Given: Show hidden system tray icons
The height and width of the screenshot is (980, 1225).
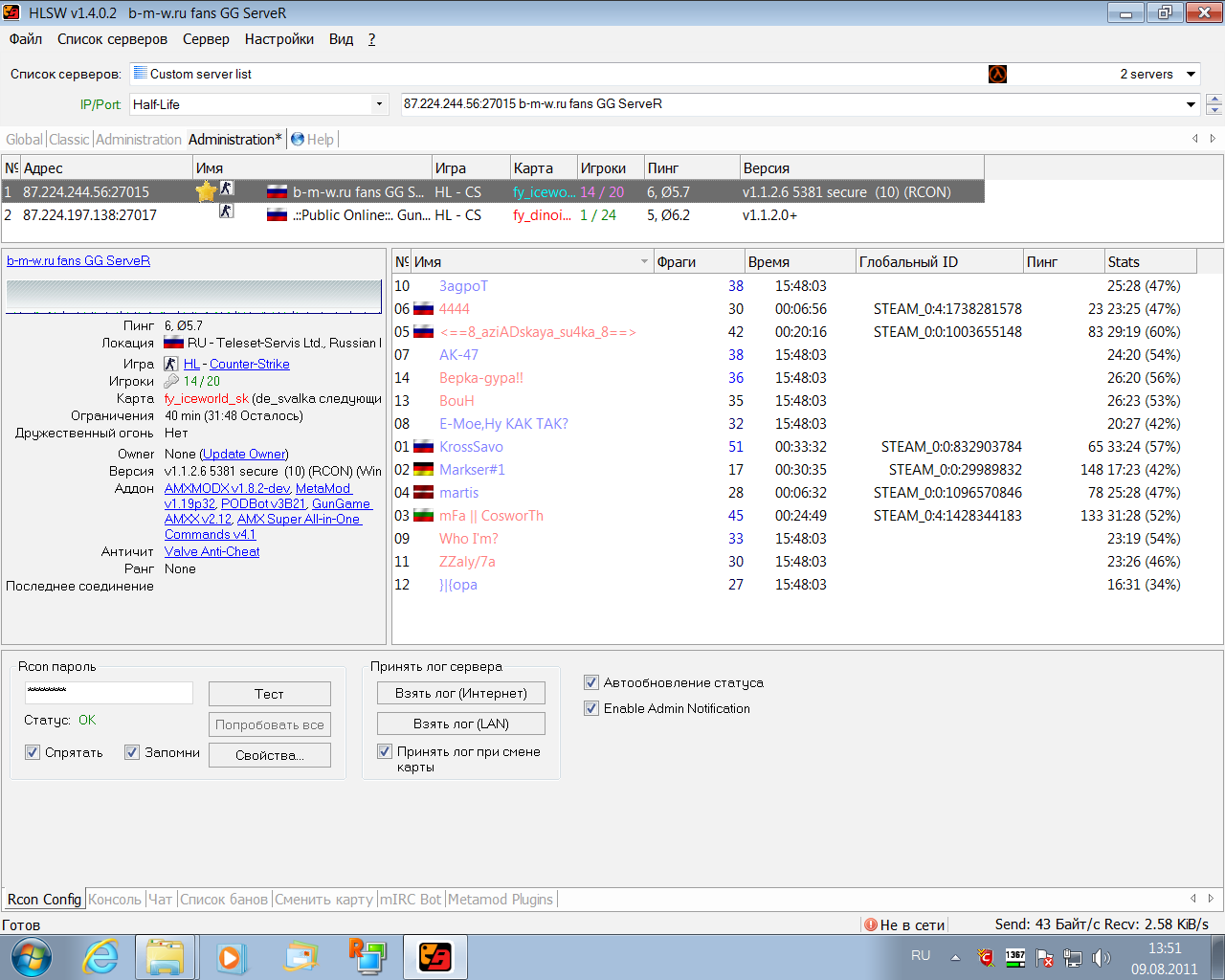Looking at the screenshot, I should 955,958.
